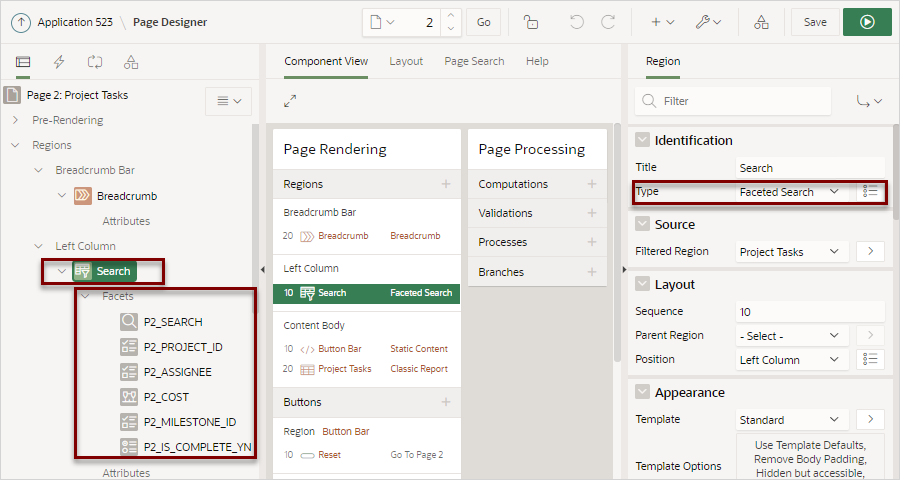
Task: Switch to the Layout tab
Action: 406,61
